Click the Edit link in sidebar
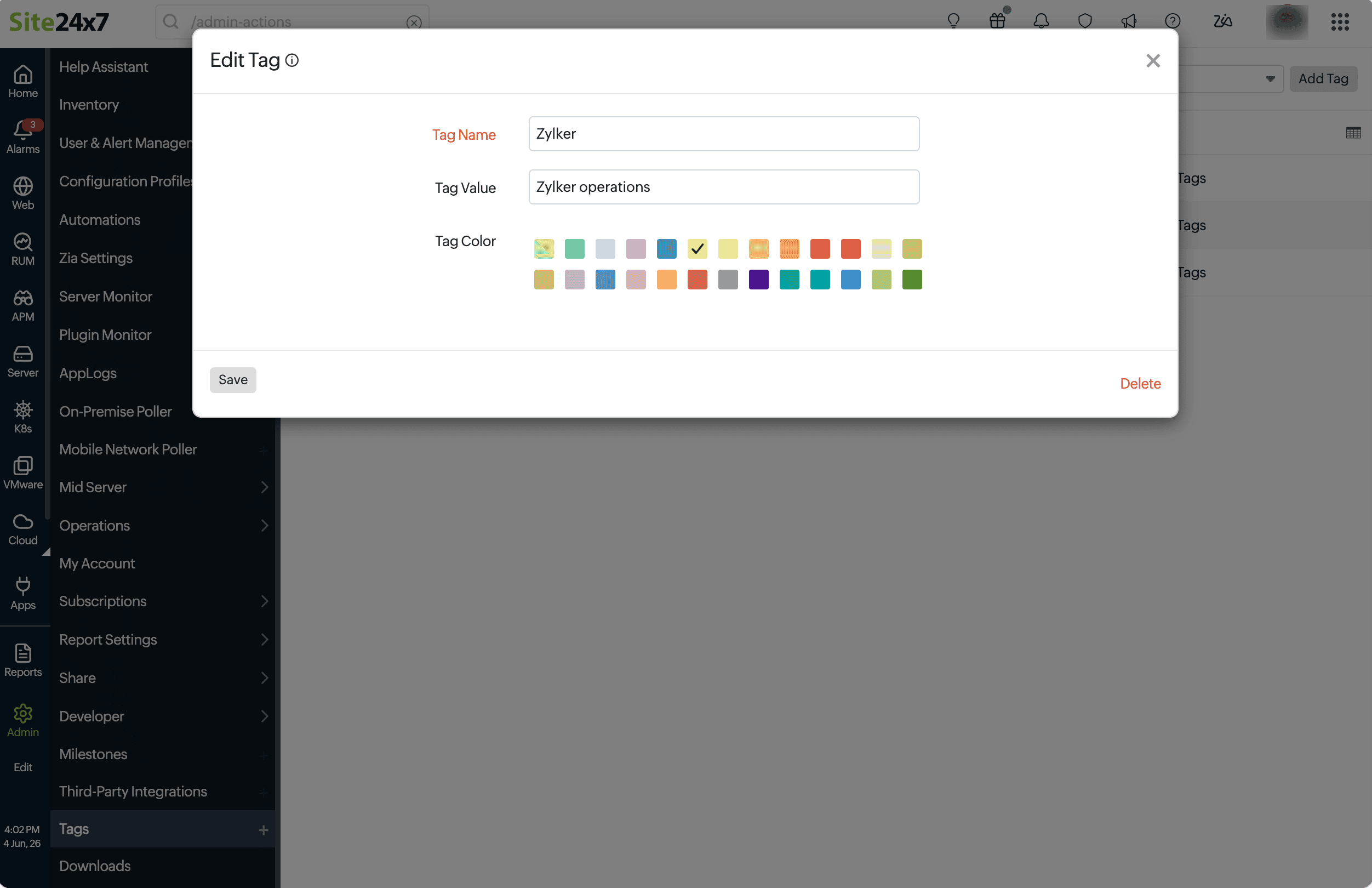This screenshot has width=1372, height=888. point(23,767)
